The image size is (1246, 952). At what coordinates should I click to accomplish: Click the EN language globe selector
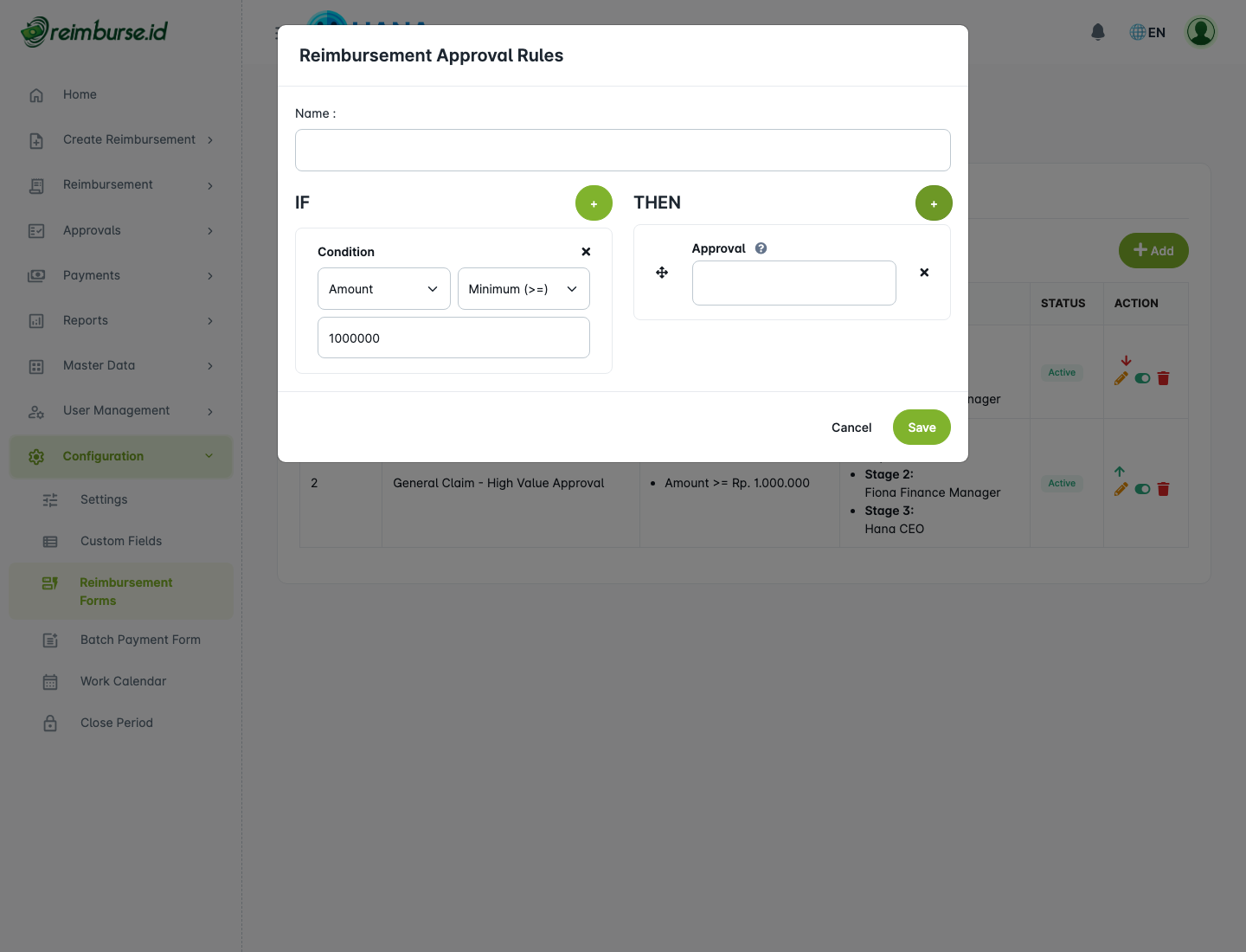[x=1147, y=32]
